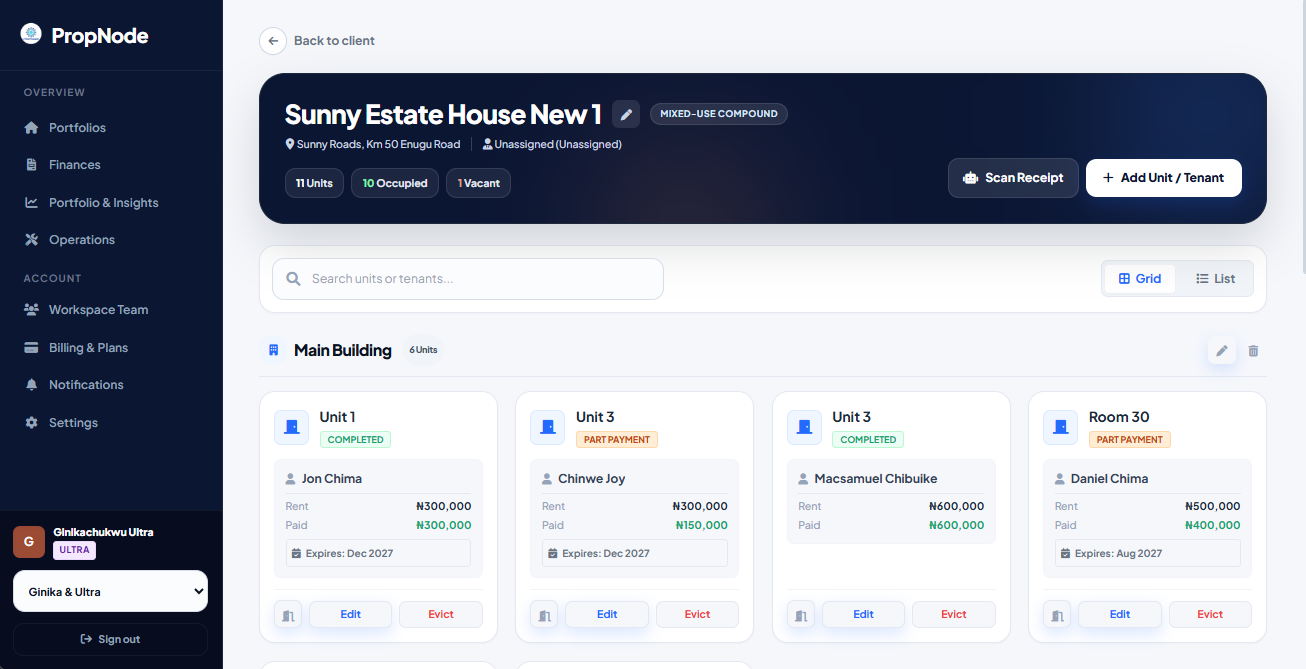1306x669 pixels.
Task: Click Add Unit / Tenant button
Action: (1164, 178)
